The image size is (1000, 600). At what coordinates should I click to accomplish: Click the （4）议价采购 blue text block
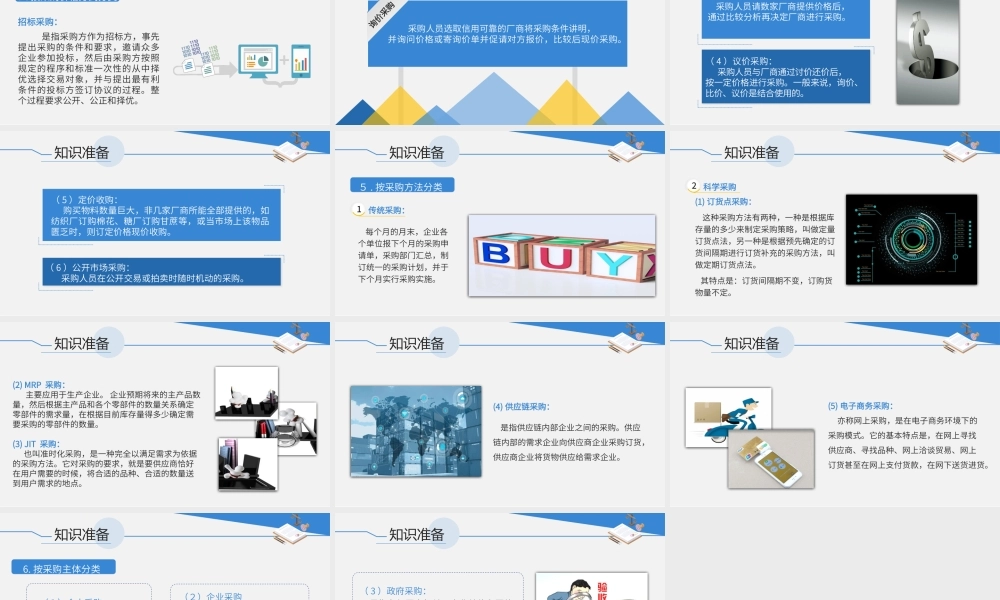tap(785, 75)
